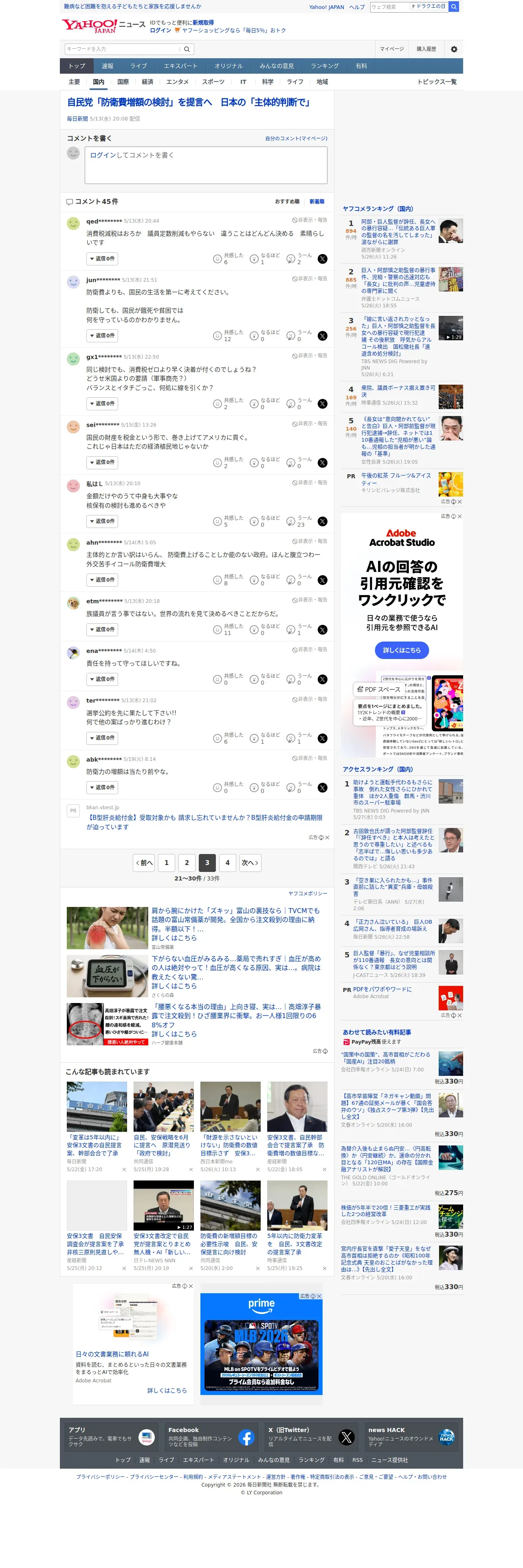
Task: Toggle 共感した on sei's comment
Action: [229, 462]
